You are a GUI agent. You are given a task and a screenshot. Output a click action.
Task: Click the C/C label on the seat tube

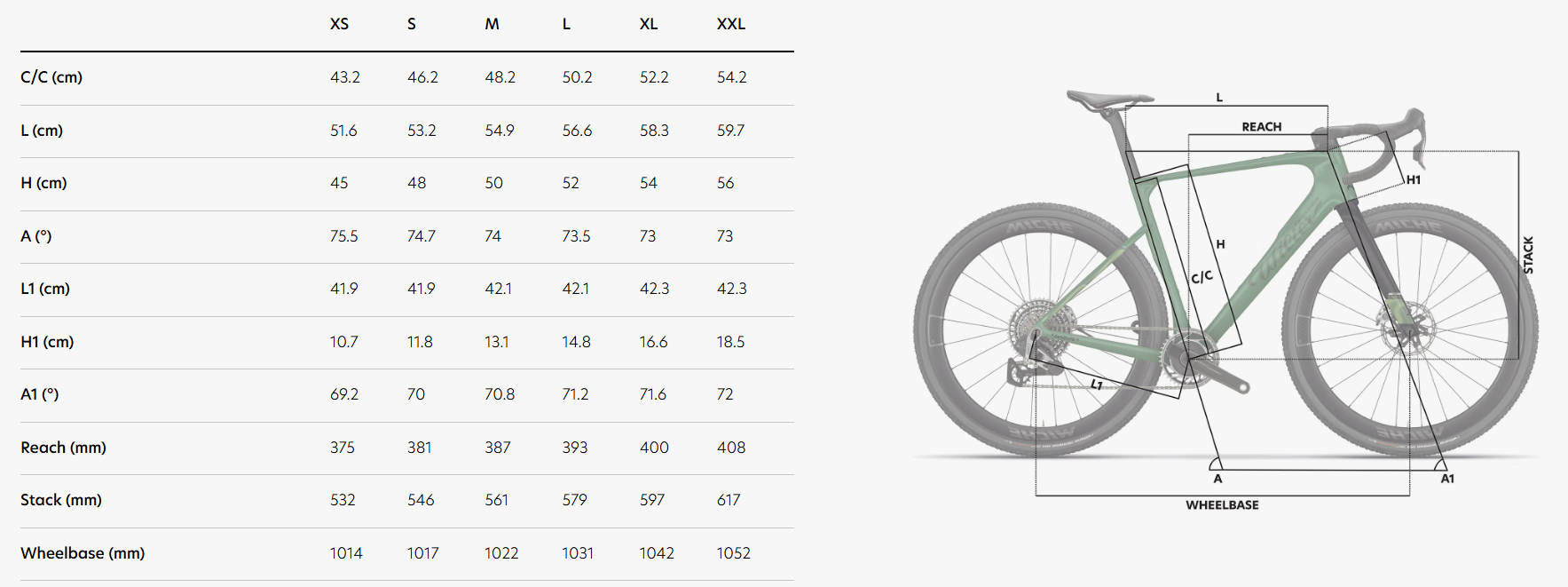click(1202, 277)
